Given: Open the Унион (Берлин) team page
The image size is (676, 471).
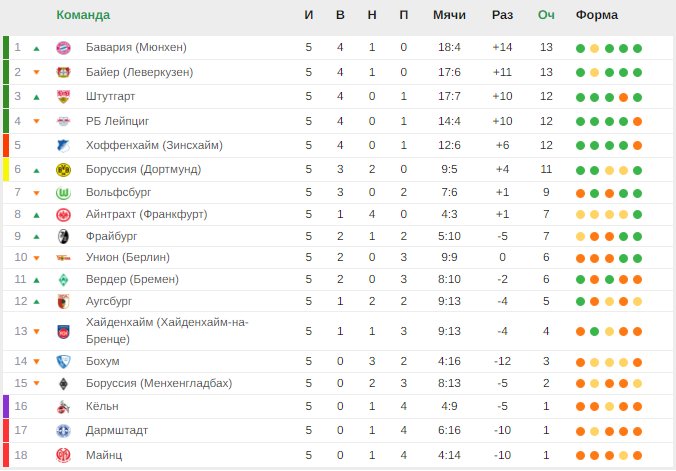Looking at the screenshot, I should click(128, 257).
